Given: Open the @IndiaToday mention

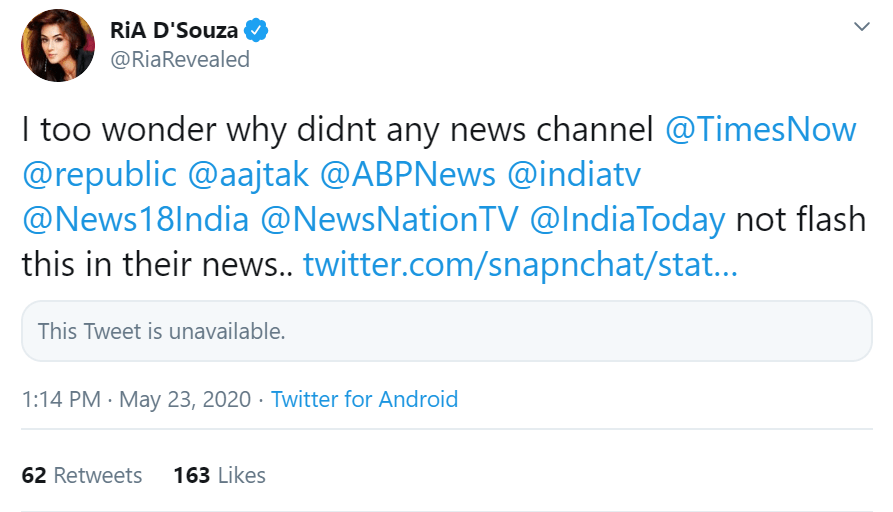Looking at the screenshot, I should coord(627,220).
